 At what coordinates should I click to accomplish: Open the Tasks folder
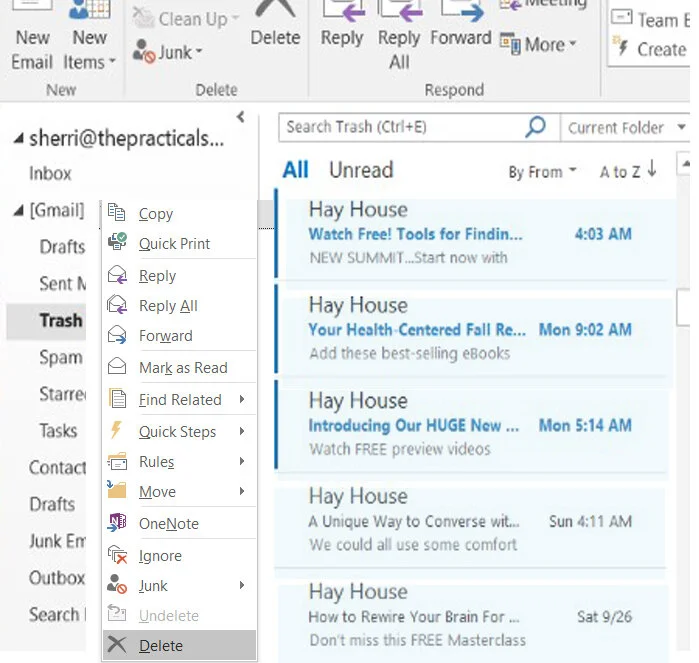(x=58, y=431)
